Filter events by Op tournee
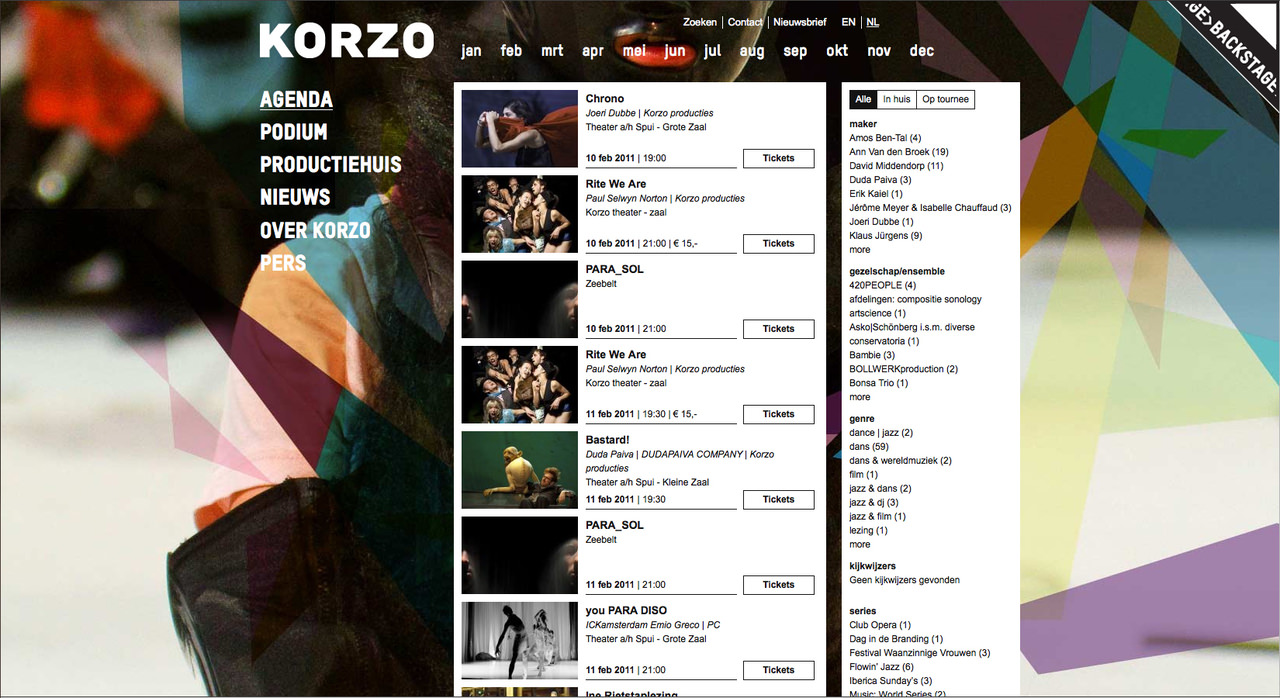The height and width of the screenshot is (698, 1280). click(x=945, y=100)
